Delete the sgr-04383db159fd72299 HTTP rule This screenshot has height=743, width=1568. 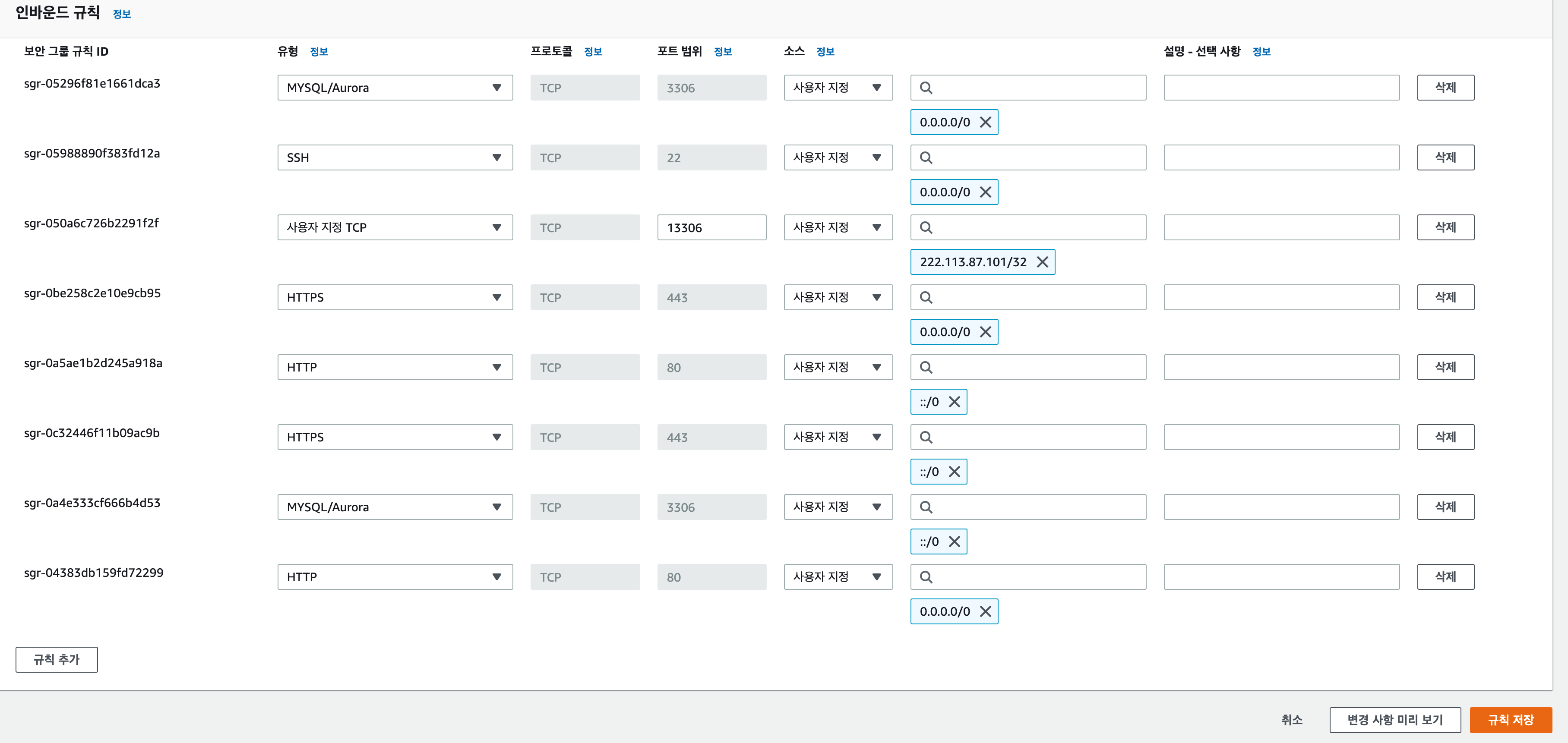click(x=1446, y=577)
